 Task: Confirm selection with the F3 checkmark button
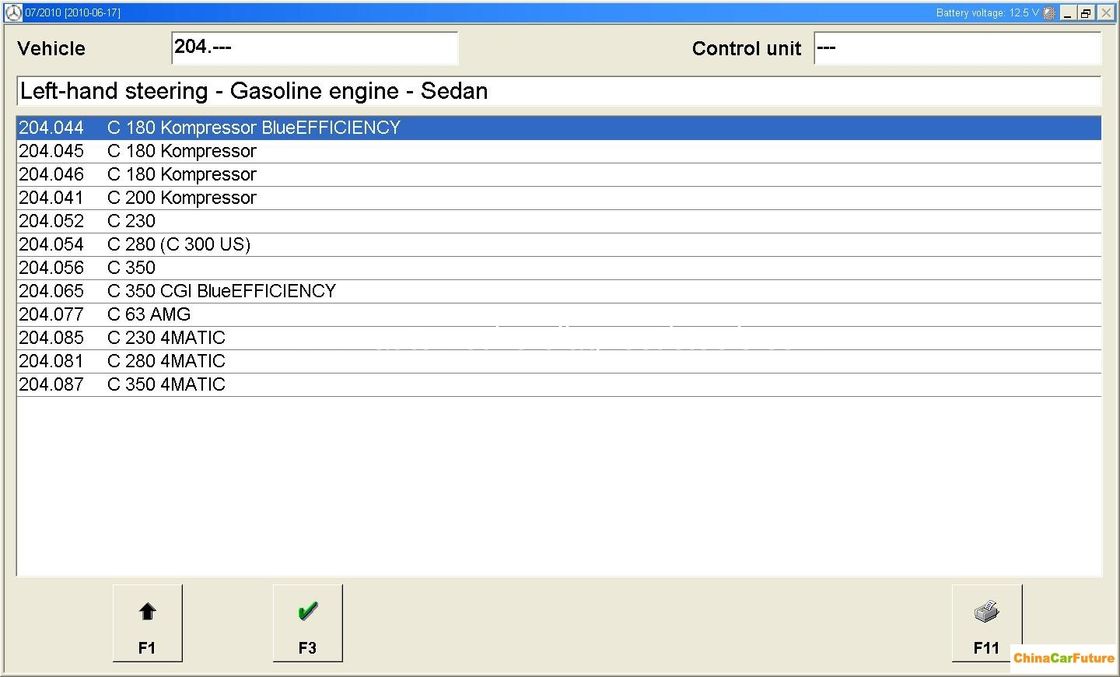coord(307,623)
